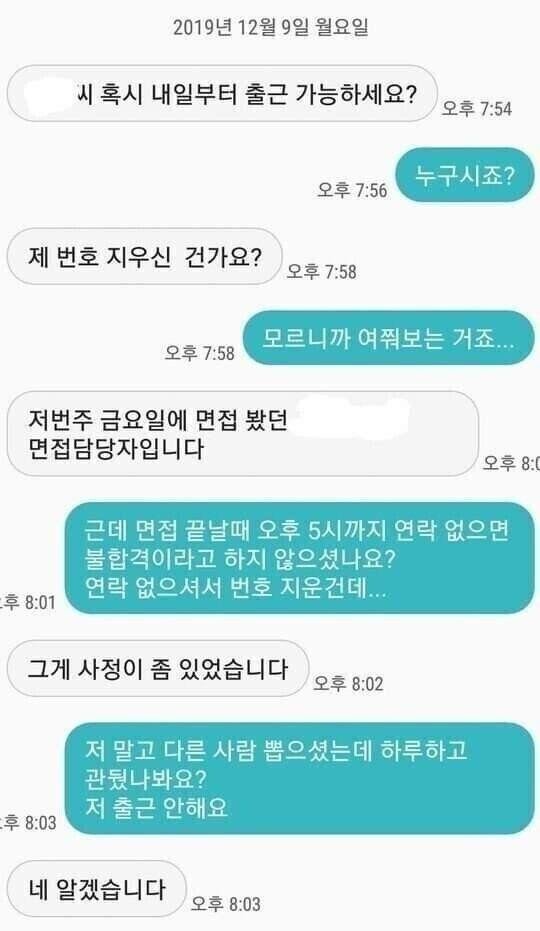Tap the 오후 7:58 timestamp beside the teal bubble
This screenshot has width=540, height=931.
(x=200, y=353)
